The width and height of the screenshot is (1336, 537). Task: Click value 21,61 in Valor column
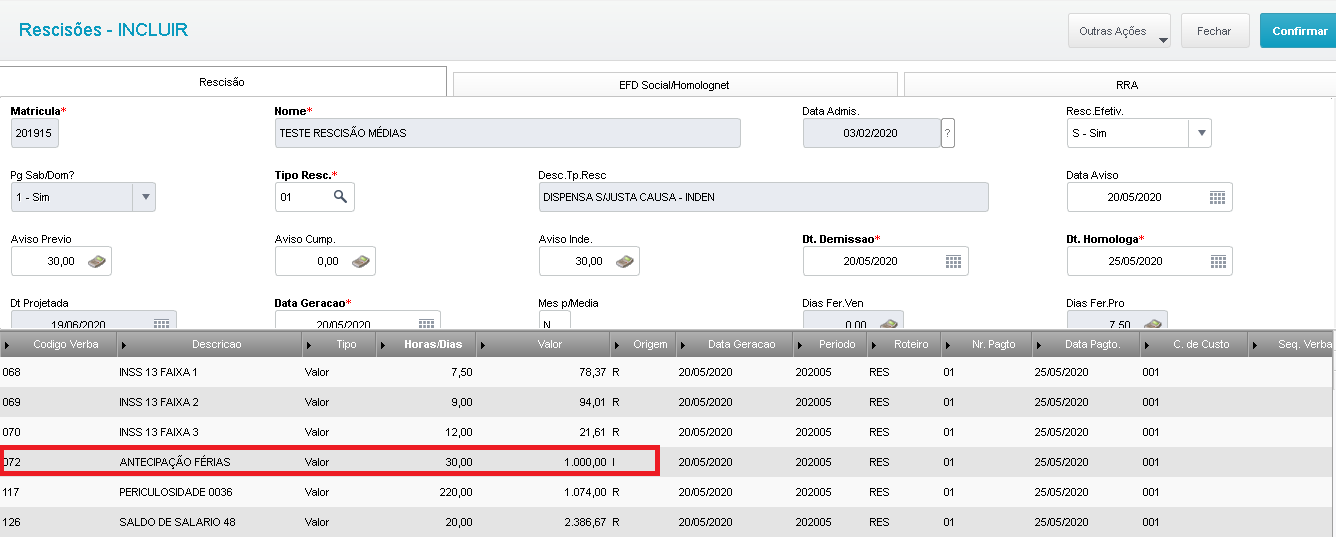tap(591, 432)
